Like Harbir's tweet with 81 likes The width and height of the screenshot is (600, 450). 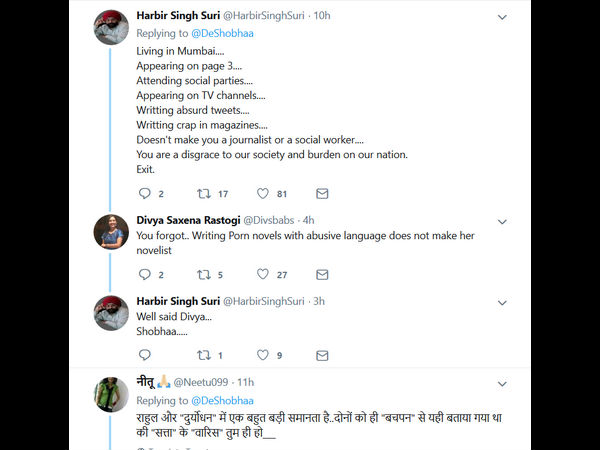pos(263,193)
